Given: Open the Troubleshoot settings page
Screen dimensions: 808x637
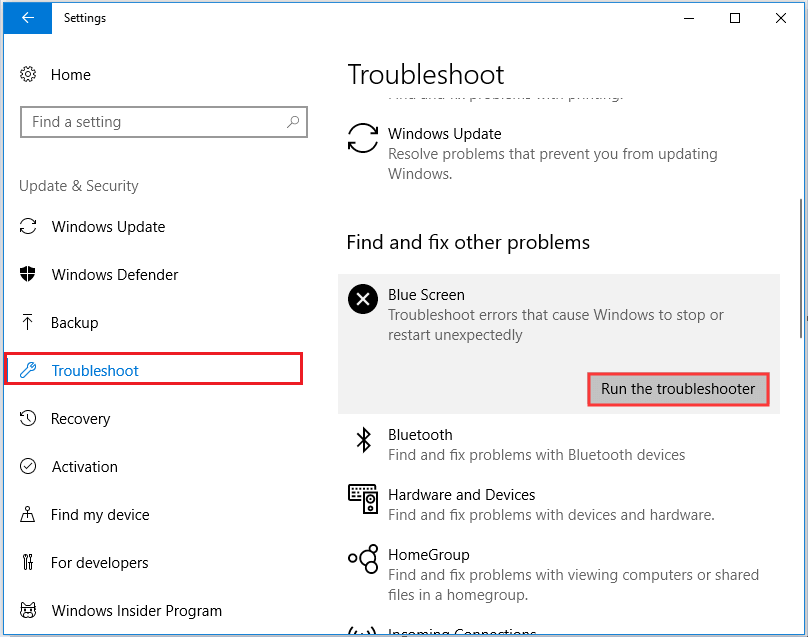Looking at the screenshot, I should (95, 371).
